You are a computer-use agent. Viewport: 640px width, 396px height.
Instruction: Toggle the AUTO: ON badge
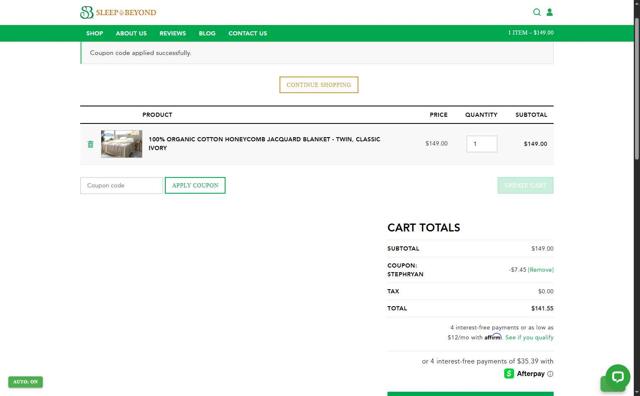pos(25,382)
